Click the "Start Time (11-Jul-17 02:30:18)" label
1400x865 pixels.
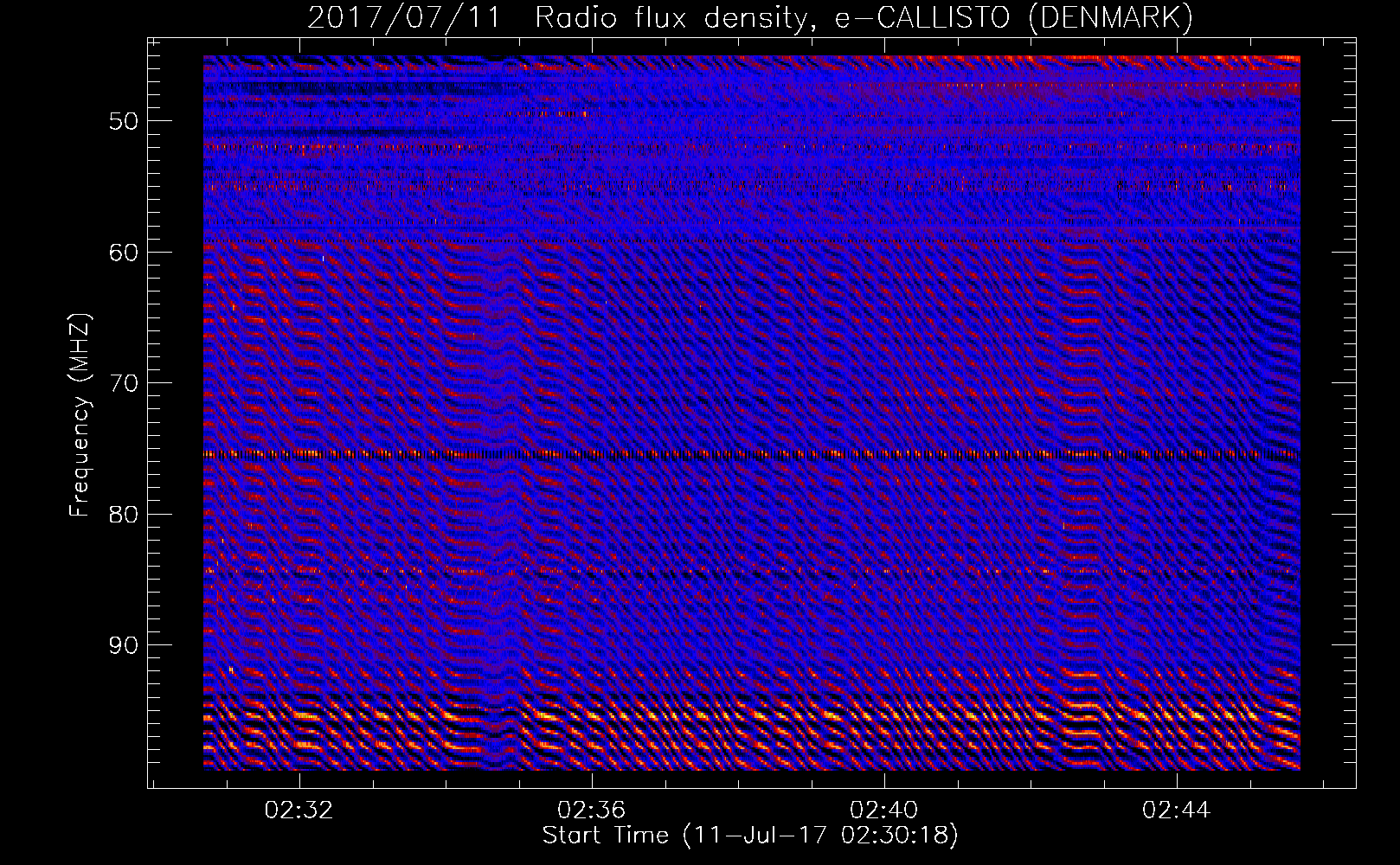(x=750, y=836)
